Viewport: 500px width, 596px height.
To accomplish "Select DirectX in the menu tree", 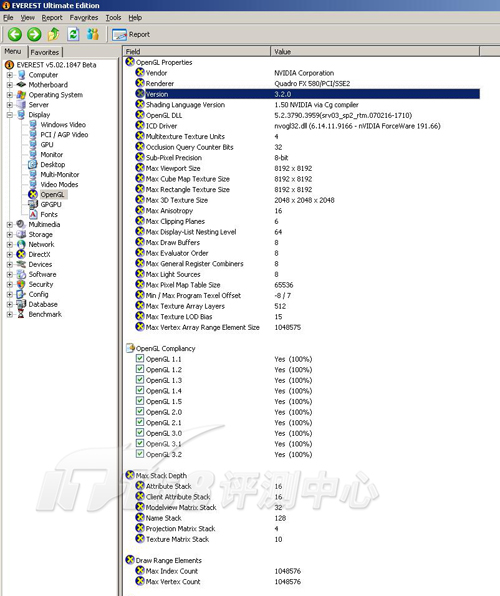I will 39,254.
